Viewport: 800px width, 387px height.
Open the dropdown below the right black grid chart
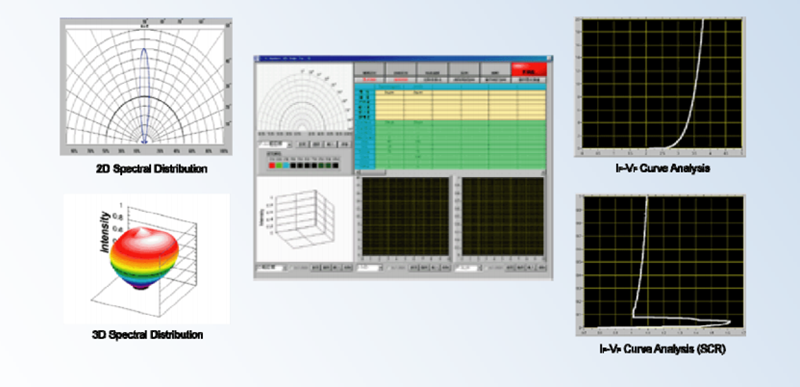[x=468, y=268]
